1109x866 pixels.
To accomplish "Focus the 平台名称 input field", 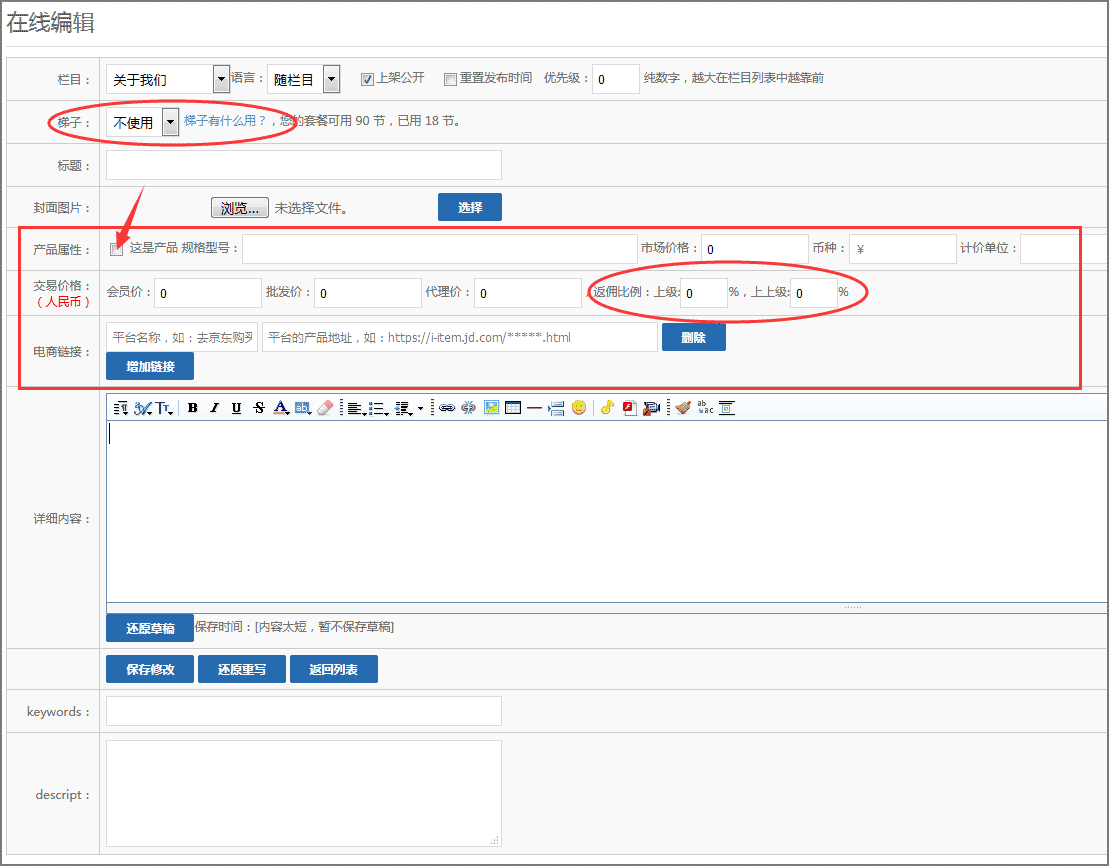I will click(x=182, y=337).
